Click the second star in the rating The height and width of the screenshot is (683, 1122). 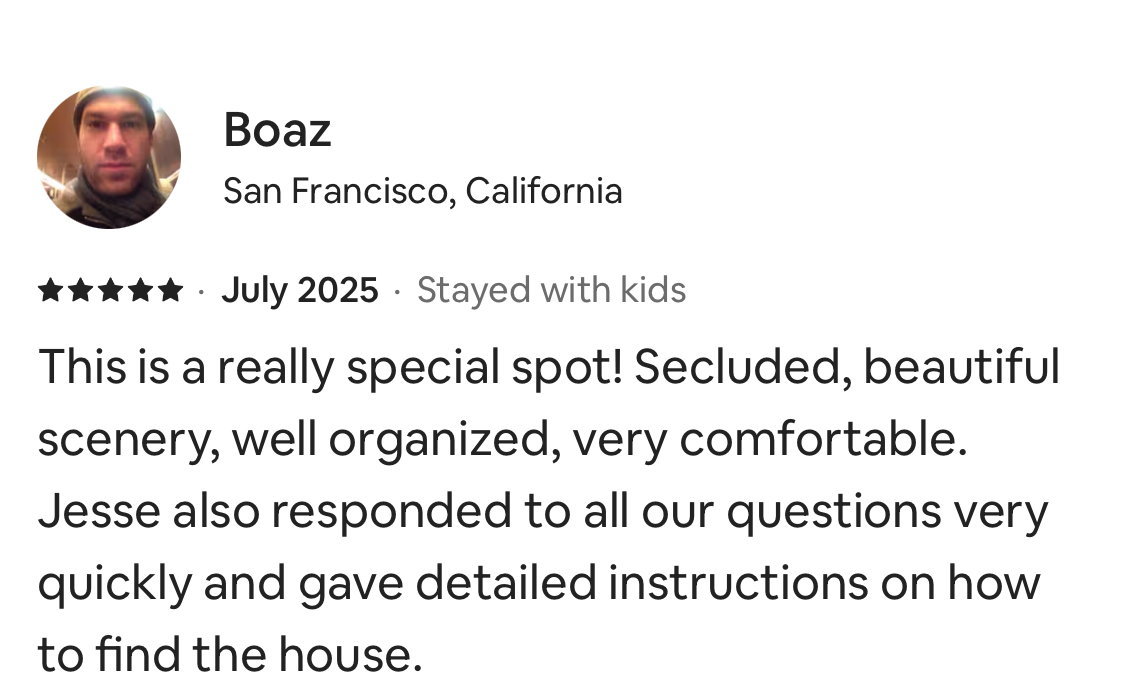(x=80, y=291)
